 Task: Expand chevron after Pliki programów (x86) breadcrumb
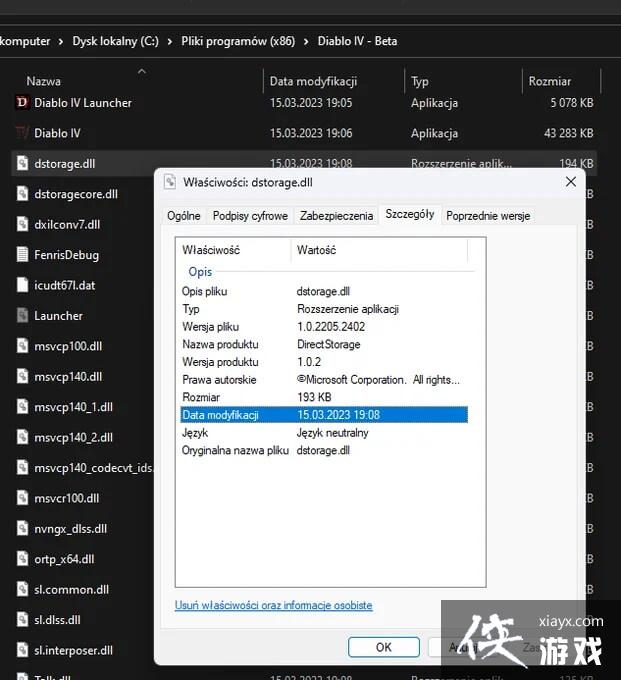(x=306, y=42)
